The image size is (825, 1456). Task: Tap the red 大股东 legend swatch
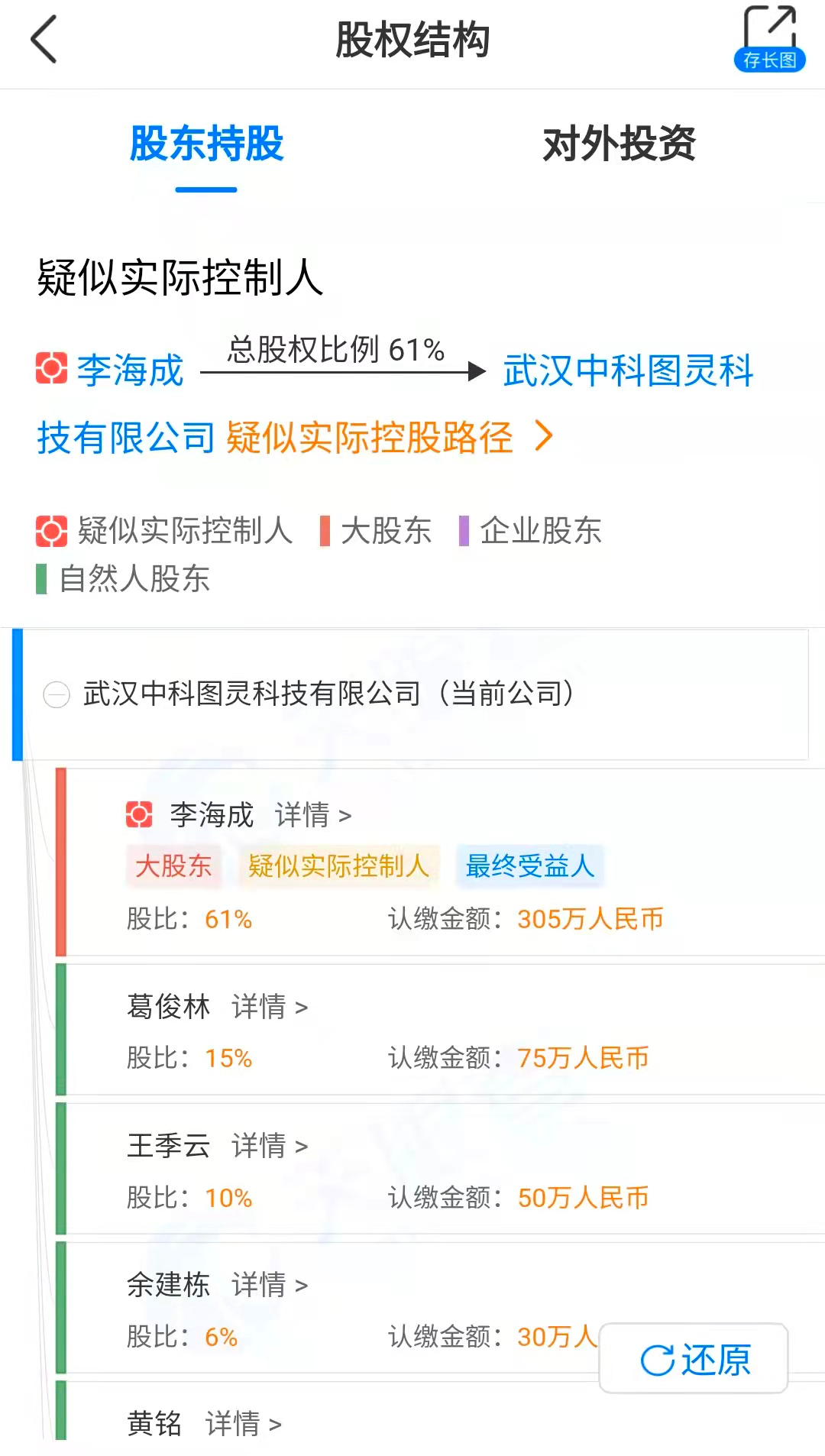click(x=325, y=530)
